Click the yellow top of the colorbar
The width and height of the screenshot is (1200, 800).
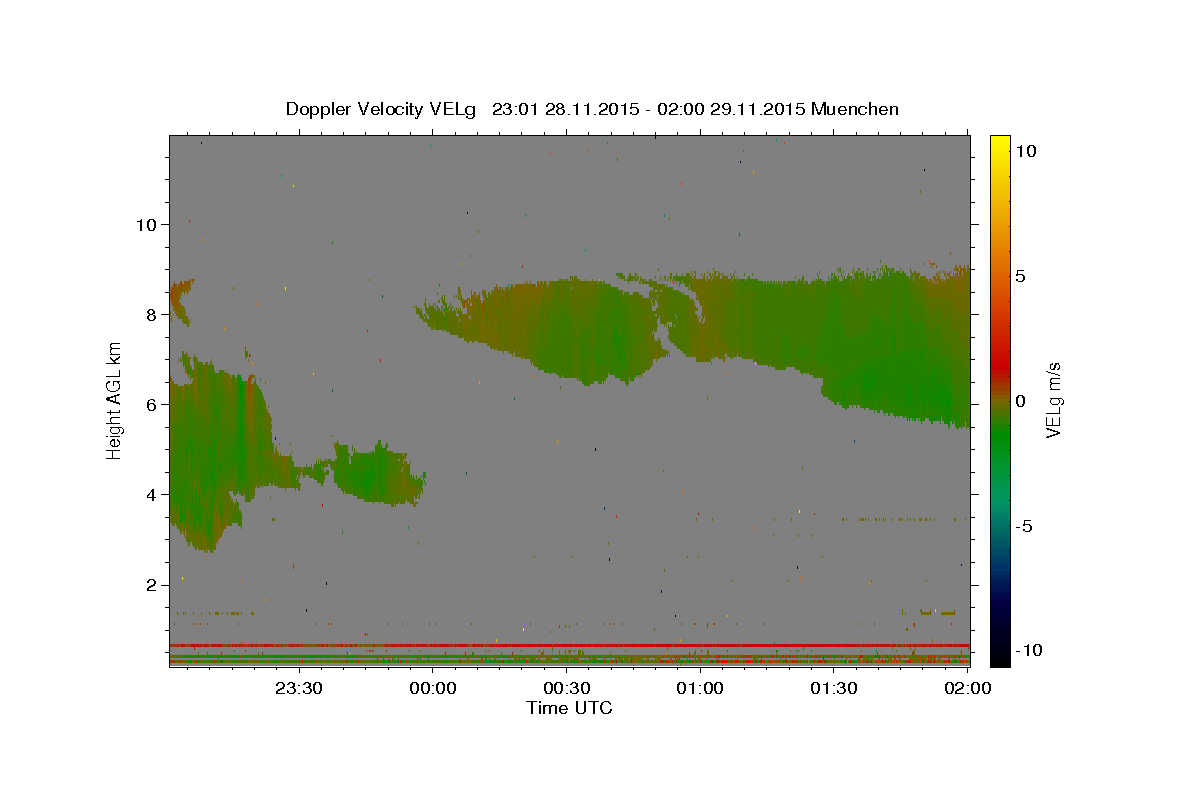point(1000,145)
